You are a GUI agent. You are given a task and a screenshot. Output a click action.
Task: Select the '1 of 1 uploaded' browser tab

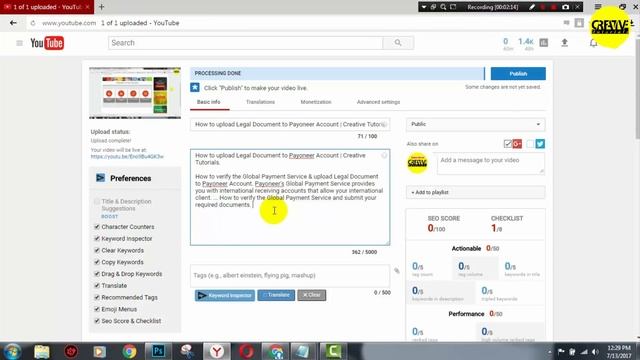[x=47, y=7]
